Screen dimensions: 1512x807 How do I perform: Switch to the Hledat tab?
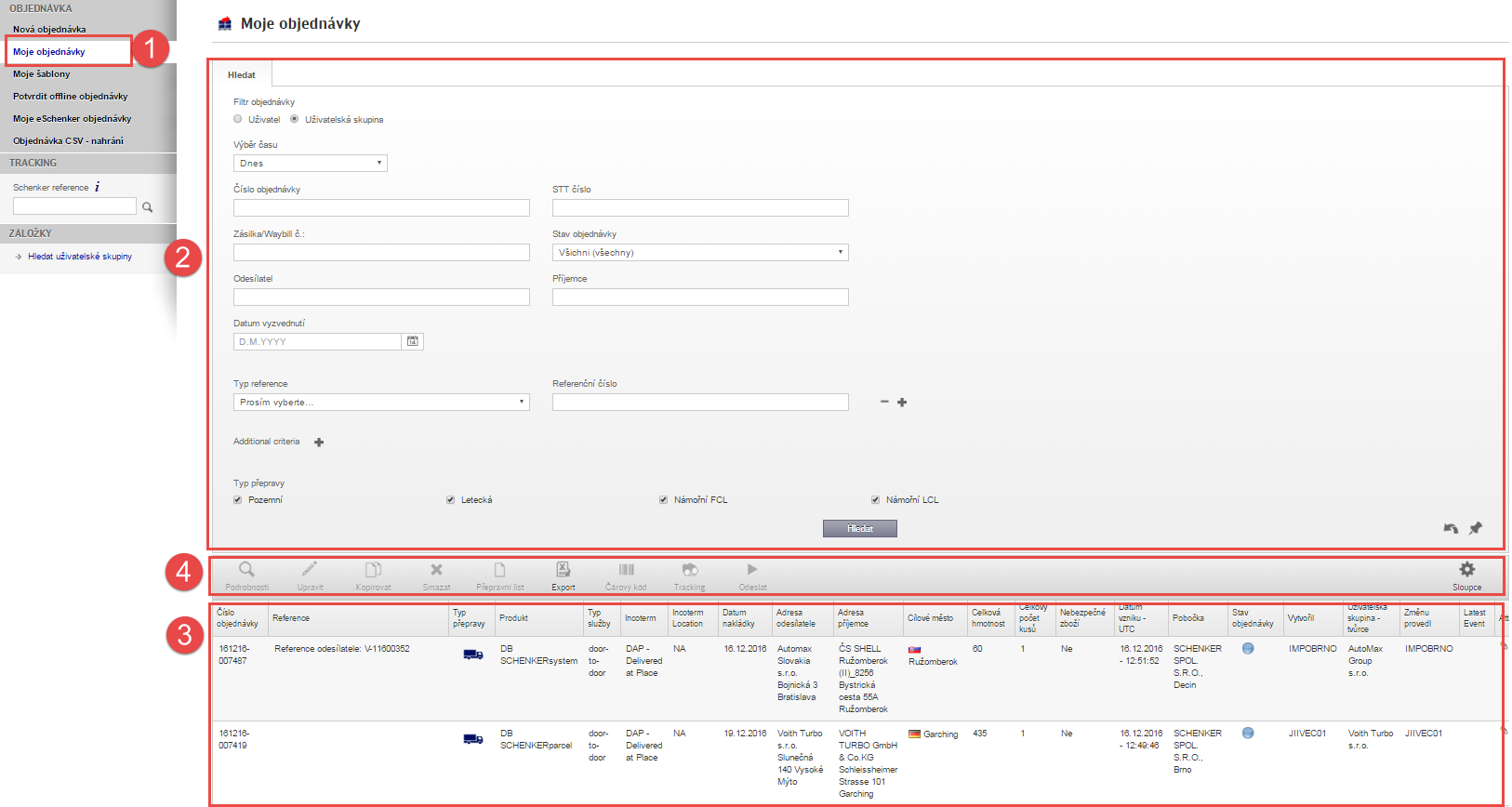242,74
